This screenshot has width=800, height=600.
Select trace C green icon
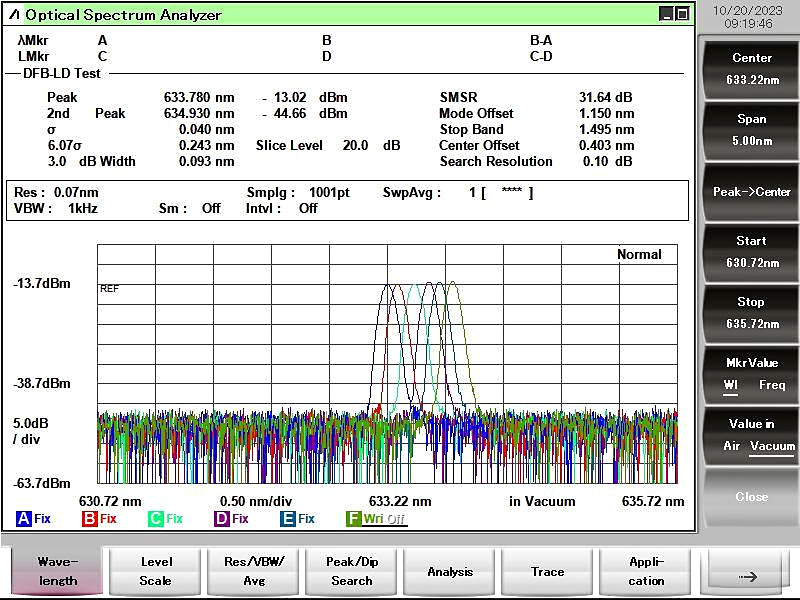(155, 519)
